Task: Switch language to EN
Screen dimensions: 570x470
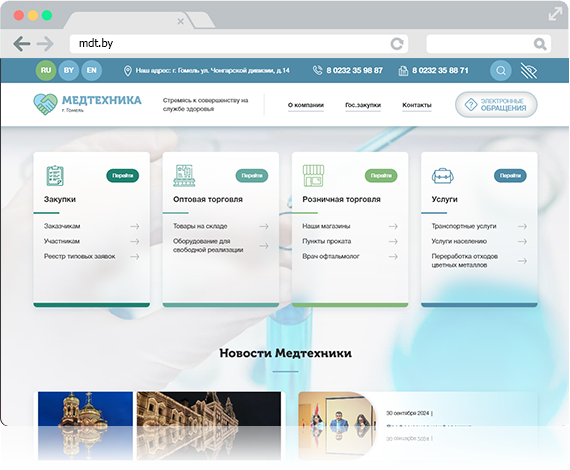Action: click(92, 70)
